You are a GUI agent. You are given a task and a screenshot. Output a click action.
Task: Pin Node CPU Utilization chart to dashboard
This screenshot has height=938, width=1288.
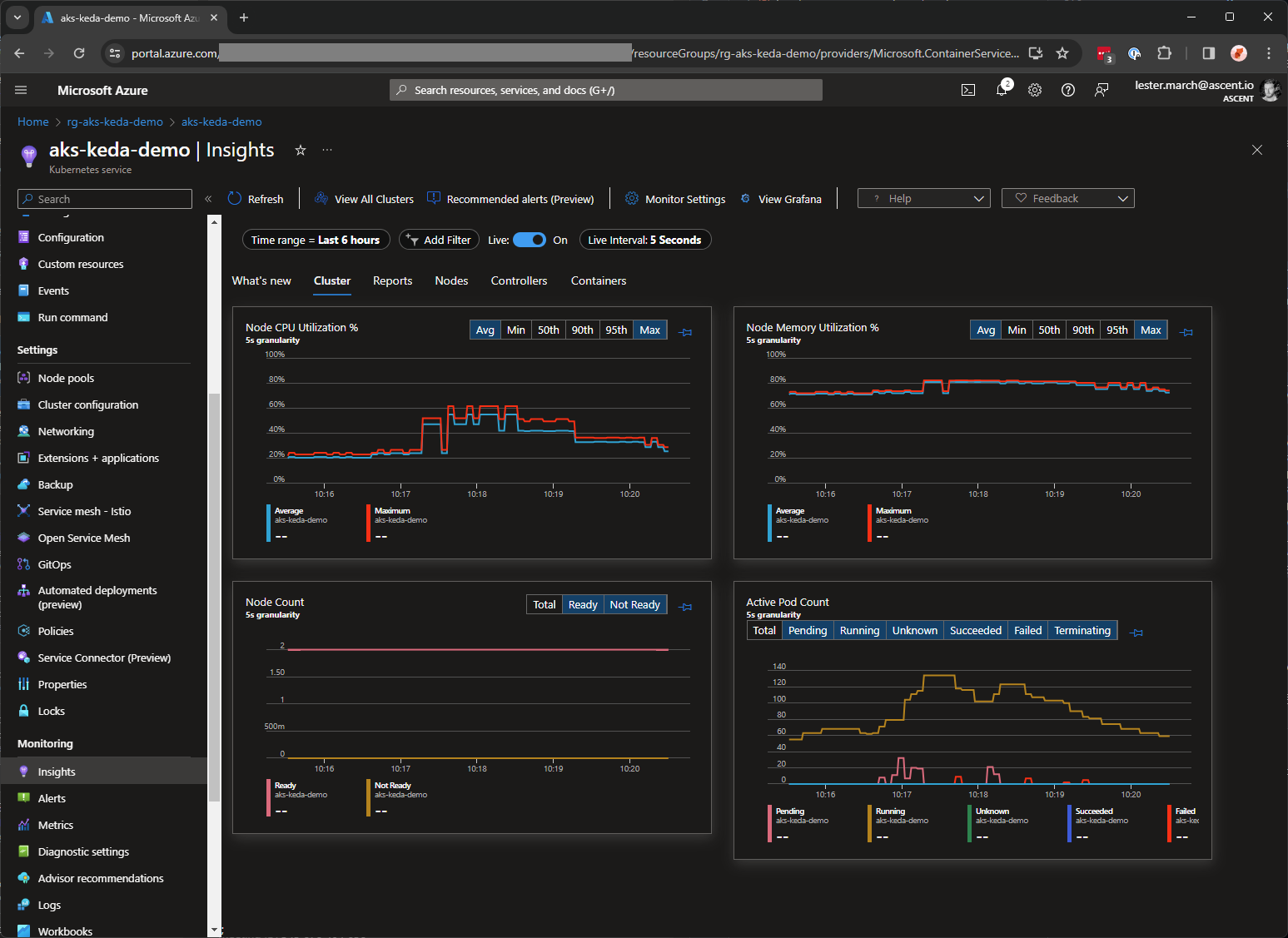click(x=685, y=332)
